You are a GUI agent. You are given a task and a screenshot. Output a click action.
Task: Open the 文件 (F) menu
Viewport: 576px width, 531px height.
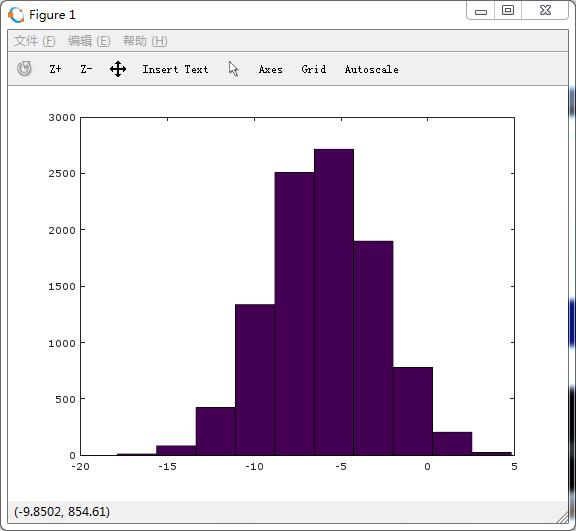35,41
